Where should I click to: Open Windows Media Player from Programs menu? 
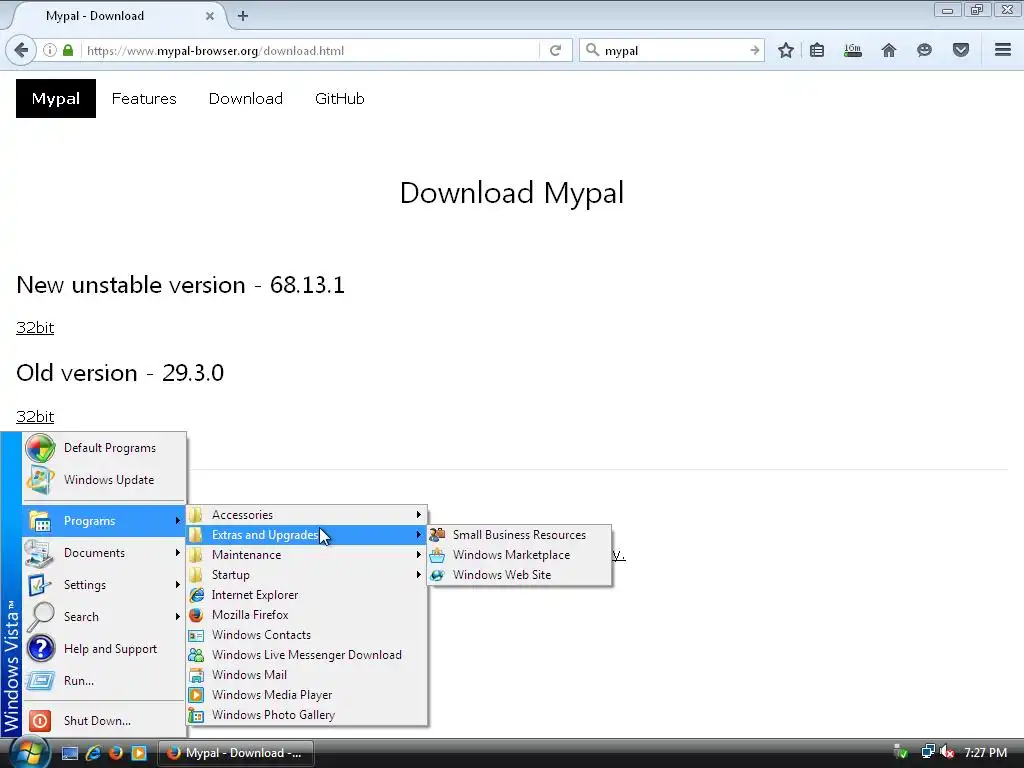coord(307,695)
